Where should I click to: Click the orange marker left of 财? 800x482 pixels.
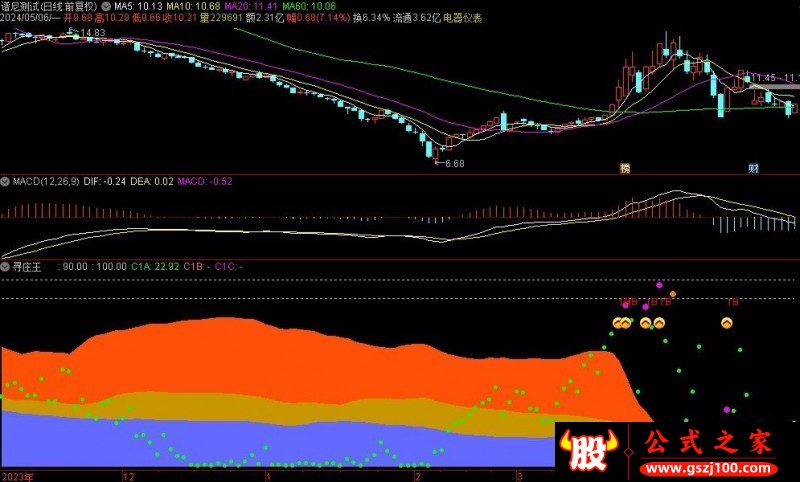(x=626, y=168)
